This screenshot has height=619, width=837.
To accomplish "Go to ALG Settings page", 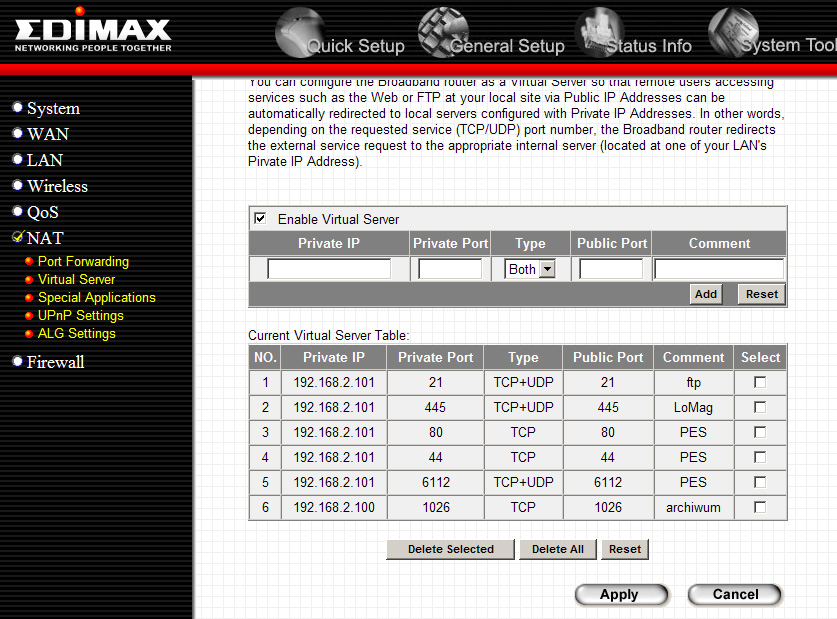I will tap(76, 334).
